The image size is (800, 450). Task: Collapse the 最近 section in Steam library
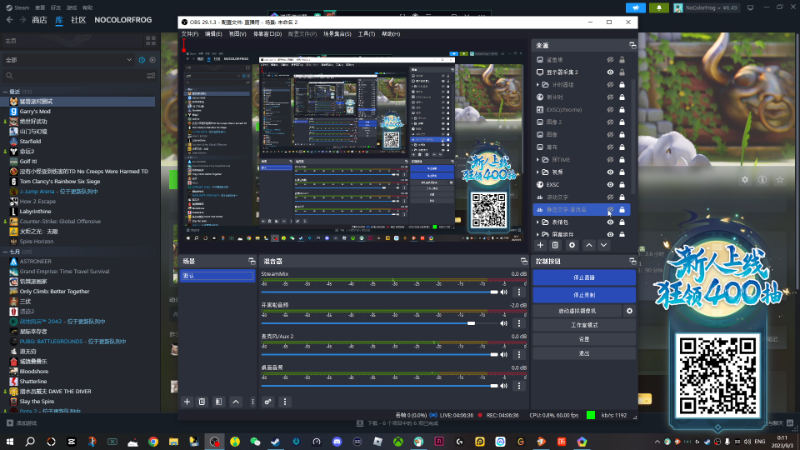(x=5, y=92)
